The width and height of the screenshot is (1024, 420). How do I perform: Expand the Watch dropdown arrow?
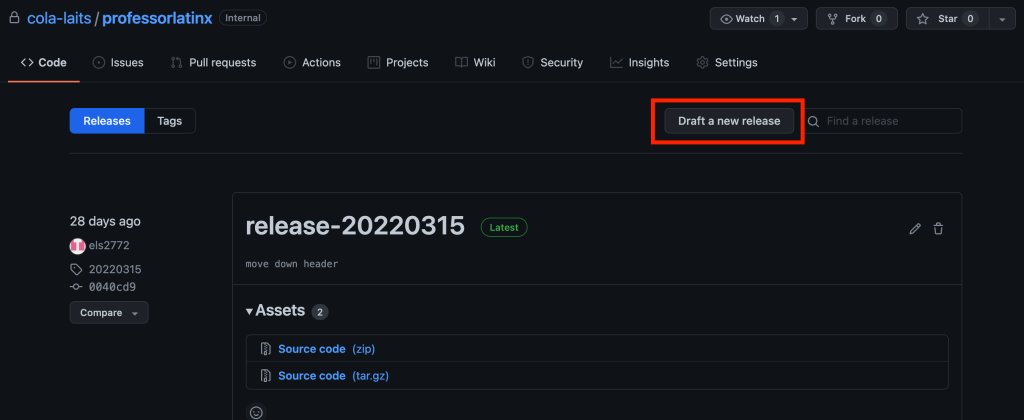[x=795, y=19]
